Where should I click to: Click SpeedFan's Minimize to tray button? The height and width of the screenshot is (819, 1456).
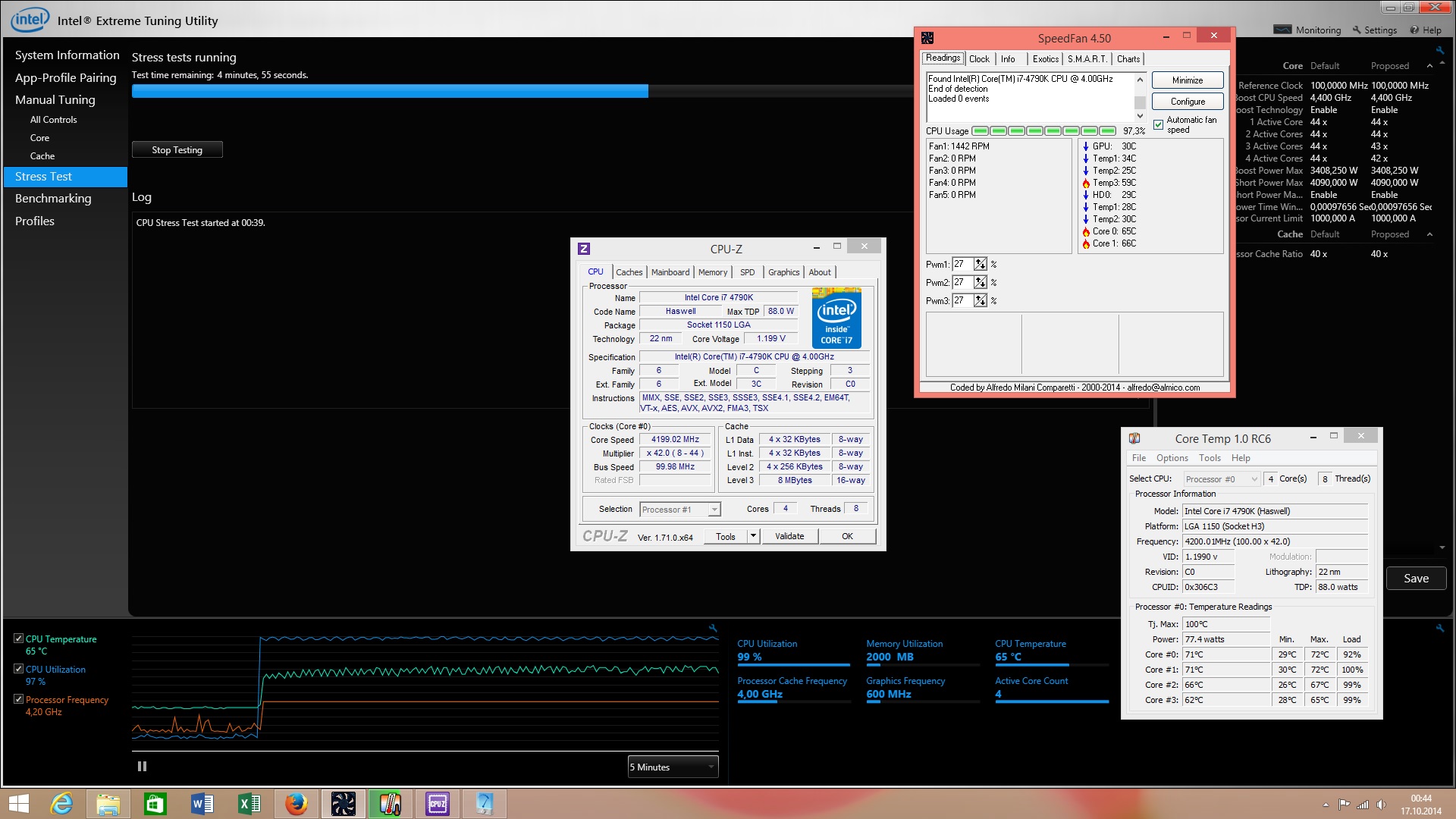[1188, 80]
